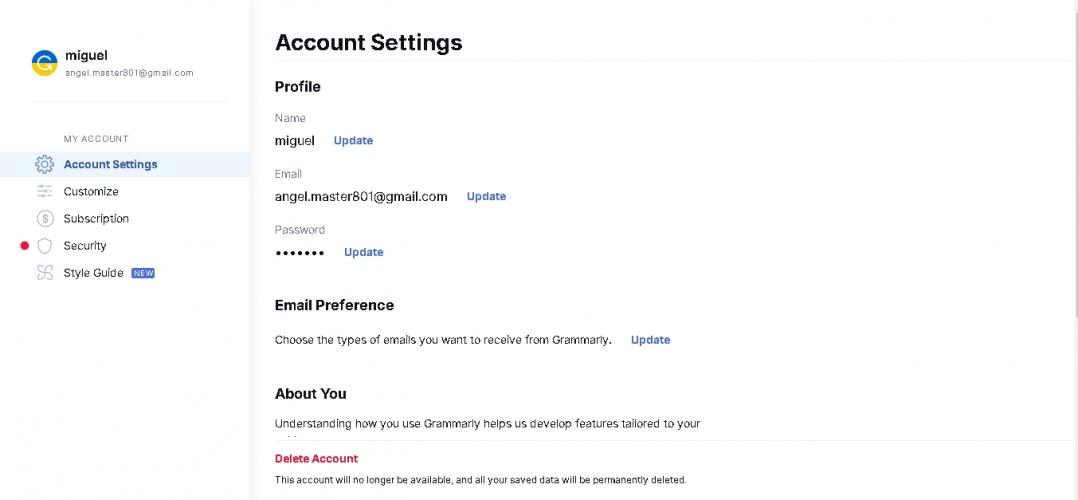Click the red alert dot beside Security
The image size is (1078, 500).
(25, 246)
